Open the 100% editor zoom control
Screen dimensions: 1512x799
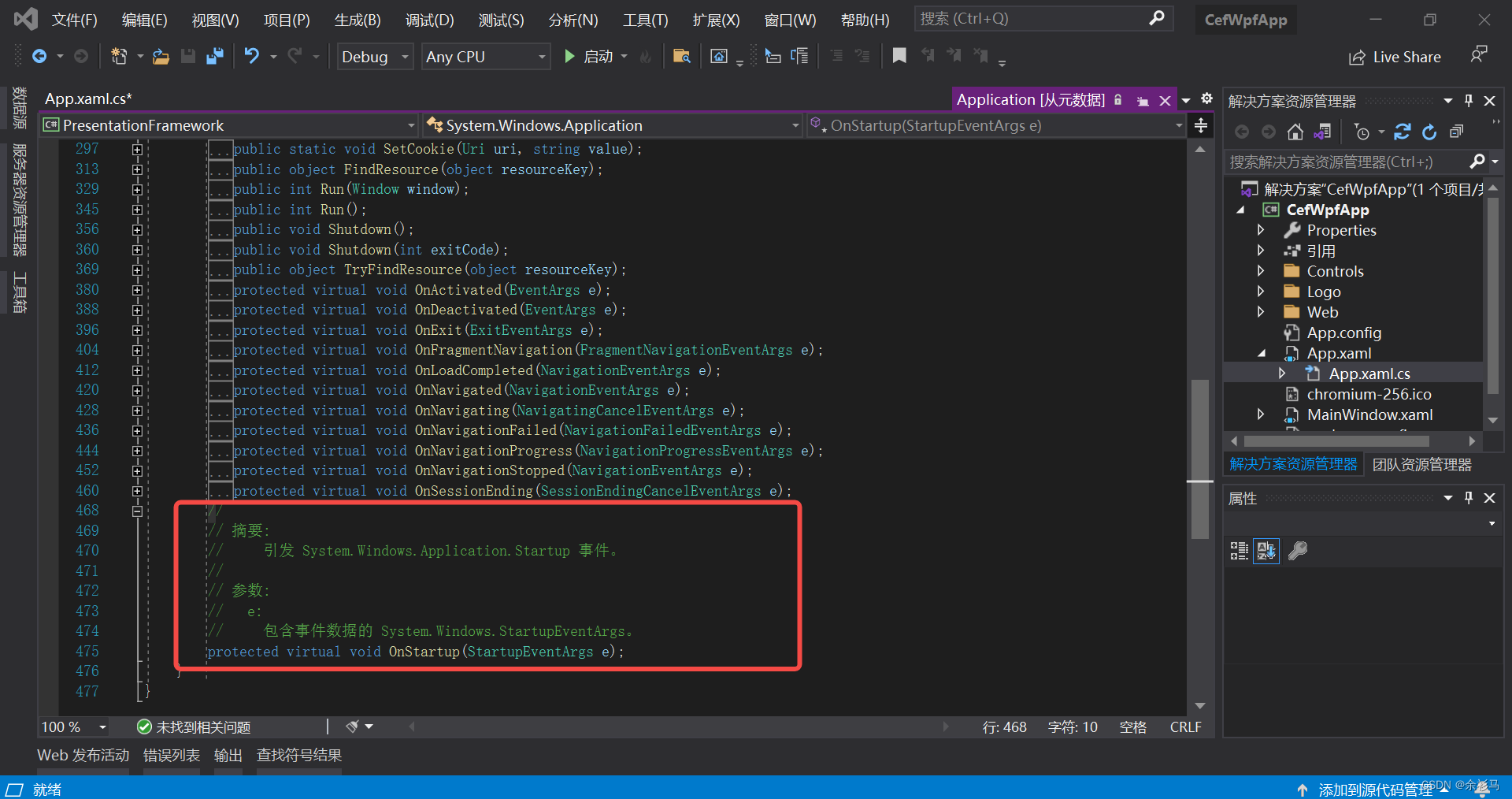pyautogui.click(x=73, y=727)
